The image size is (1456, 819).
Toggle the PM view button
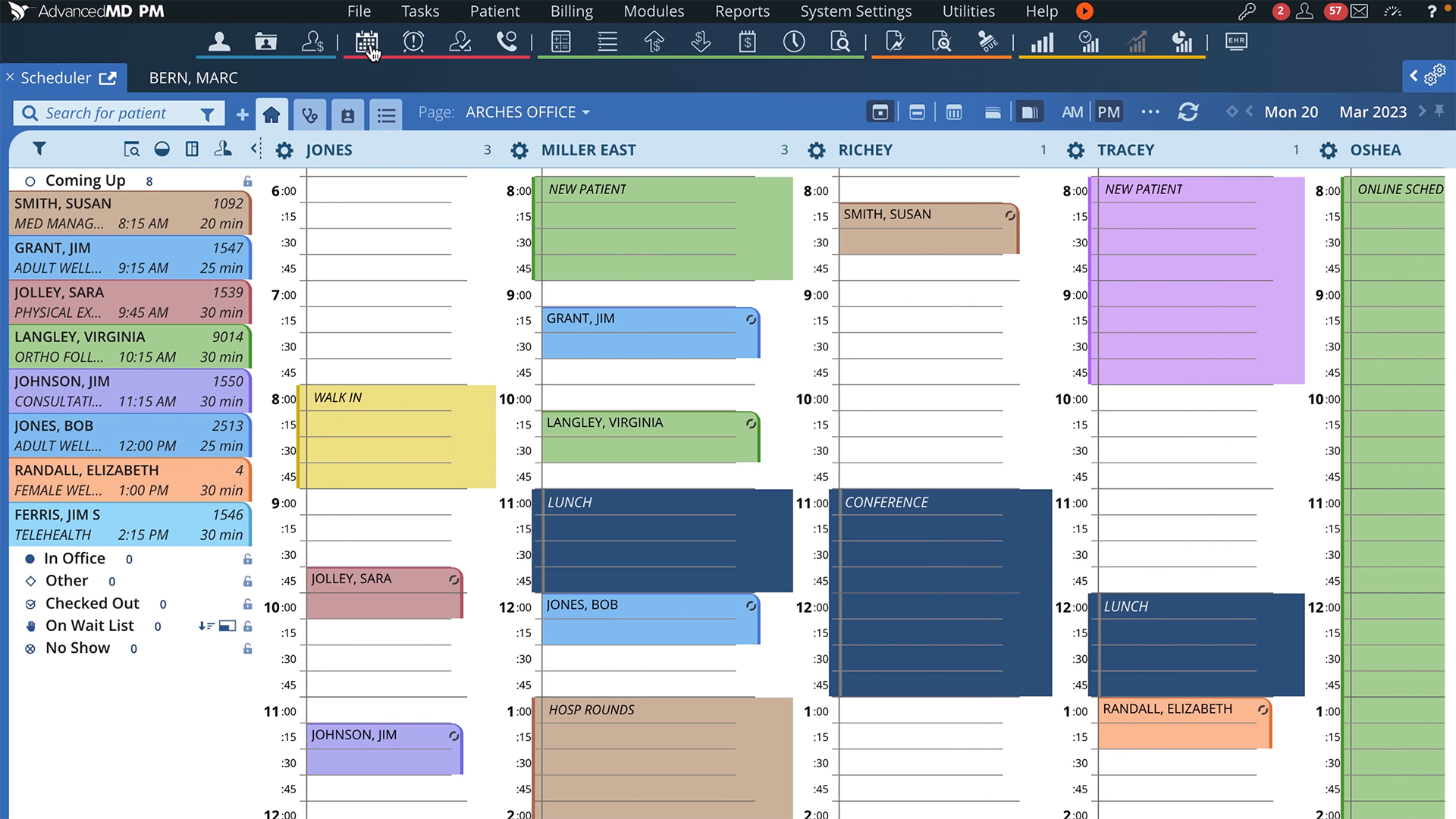click(1108, 111)
